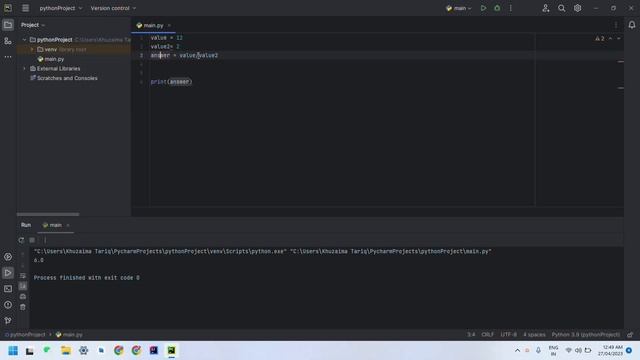
Task: Open Search Everywhere magnifier
Action: point(562,8)
